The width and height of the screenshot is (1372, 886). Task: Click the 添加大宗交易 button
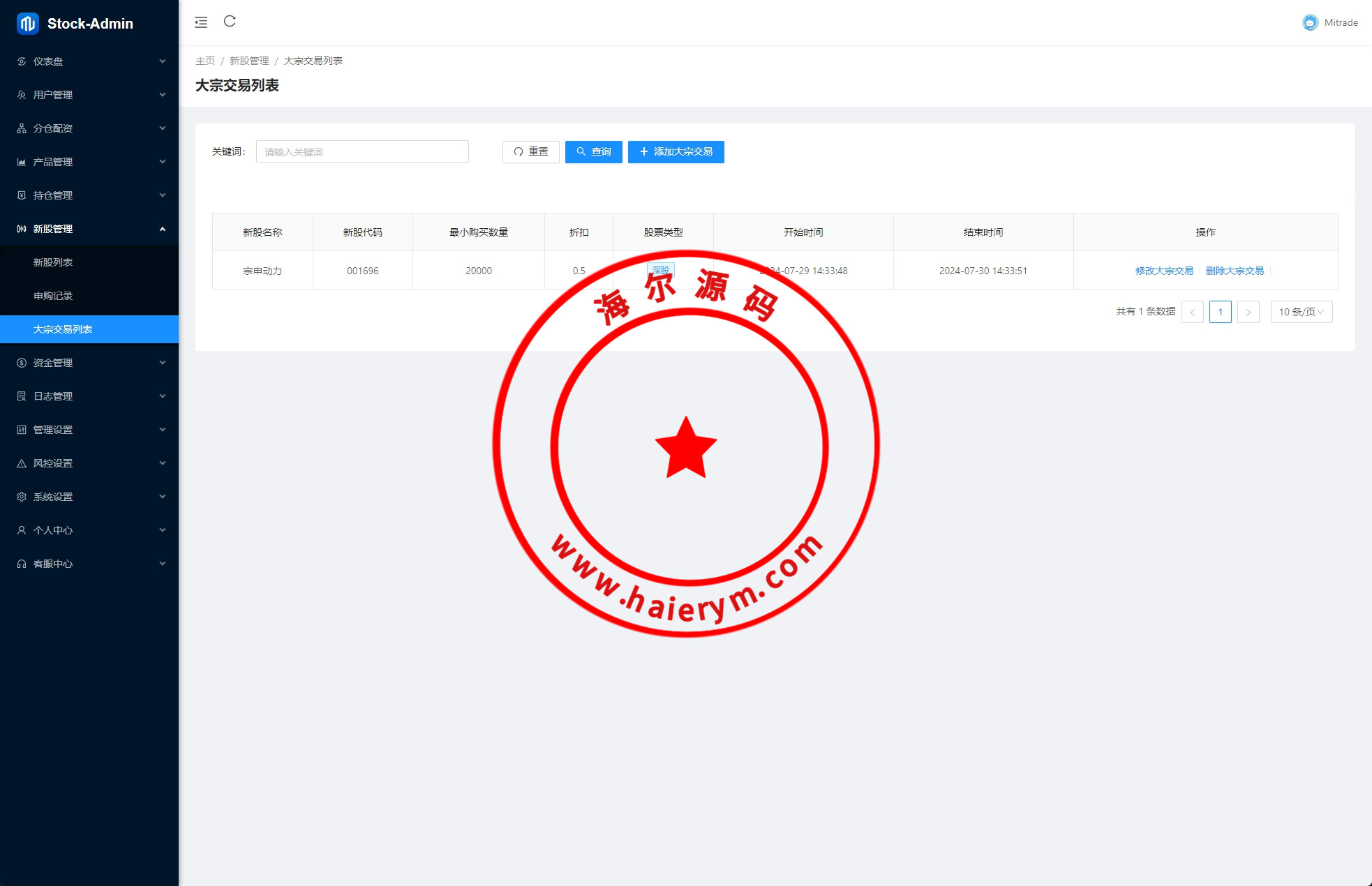coord(676,152)
